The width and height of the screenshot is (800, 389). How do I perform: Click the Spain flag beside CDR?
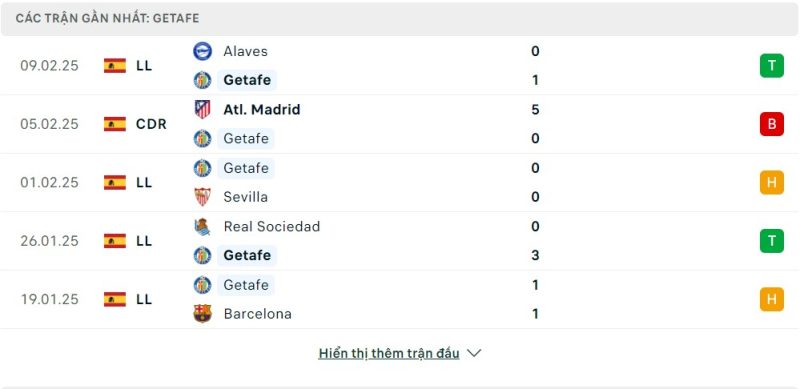pos(115,124)
